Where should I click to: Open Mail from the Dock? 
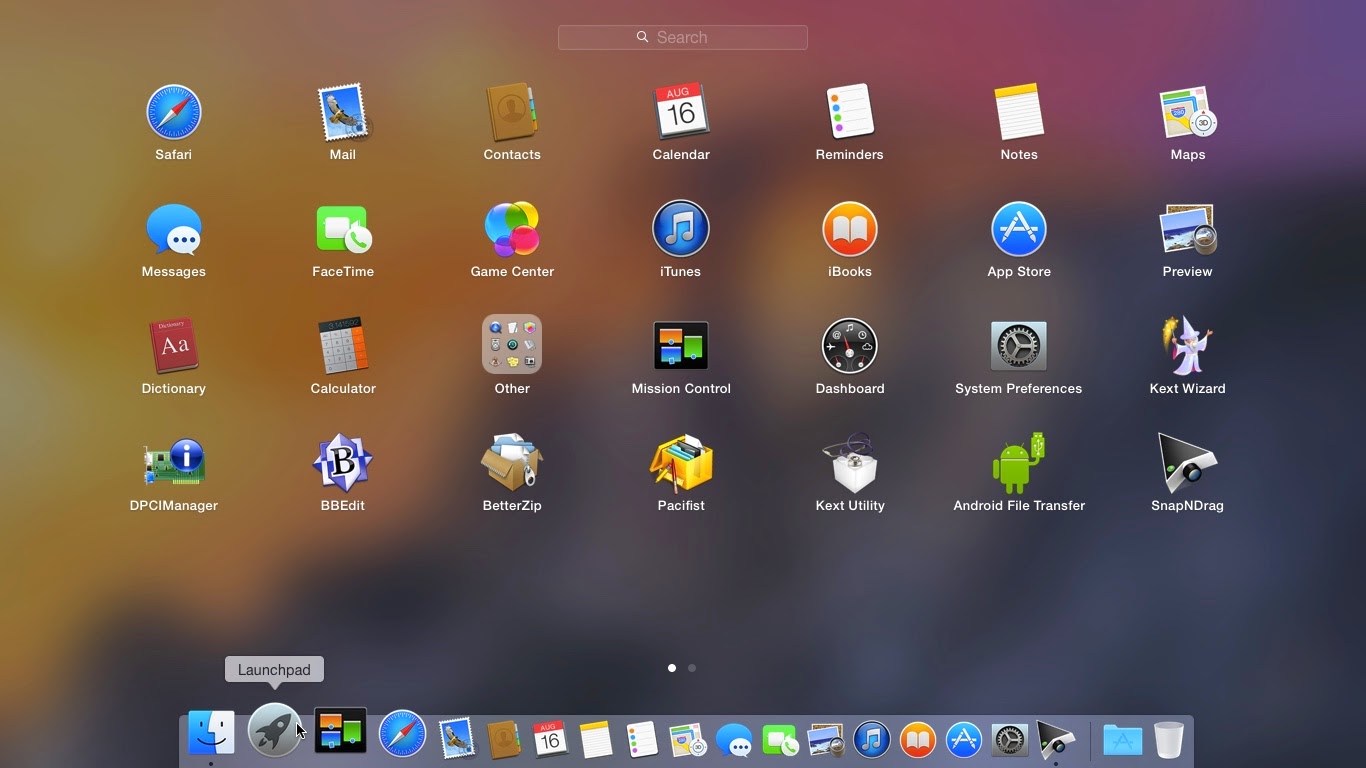pyautogui.click(x=457, y=739)
